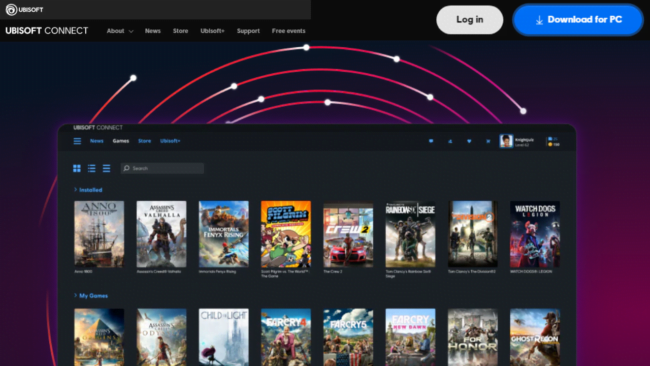Click the magnifier icon in search box
This screenshot has height=366, width=650.
click(126, 168)
